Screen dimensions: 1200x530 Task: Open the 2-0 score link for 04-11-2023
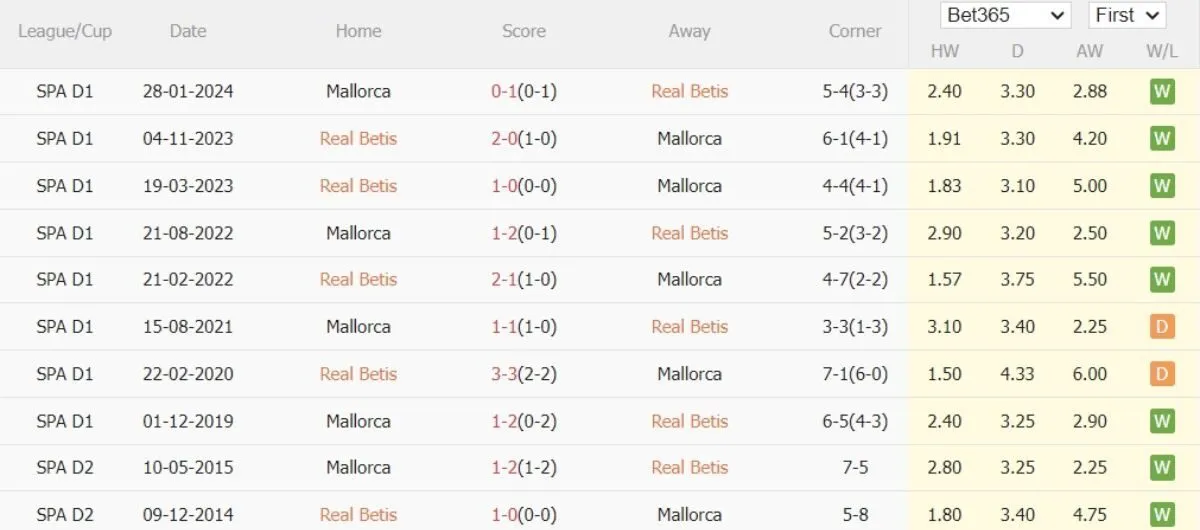(x=502, y=139)
